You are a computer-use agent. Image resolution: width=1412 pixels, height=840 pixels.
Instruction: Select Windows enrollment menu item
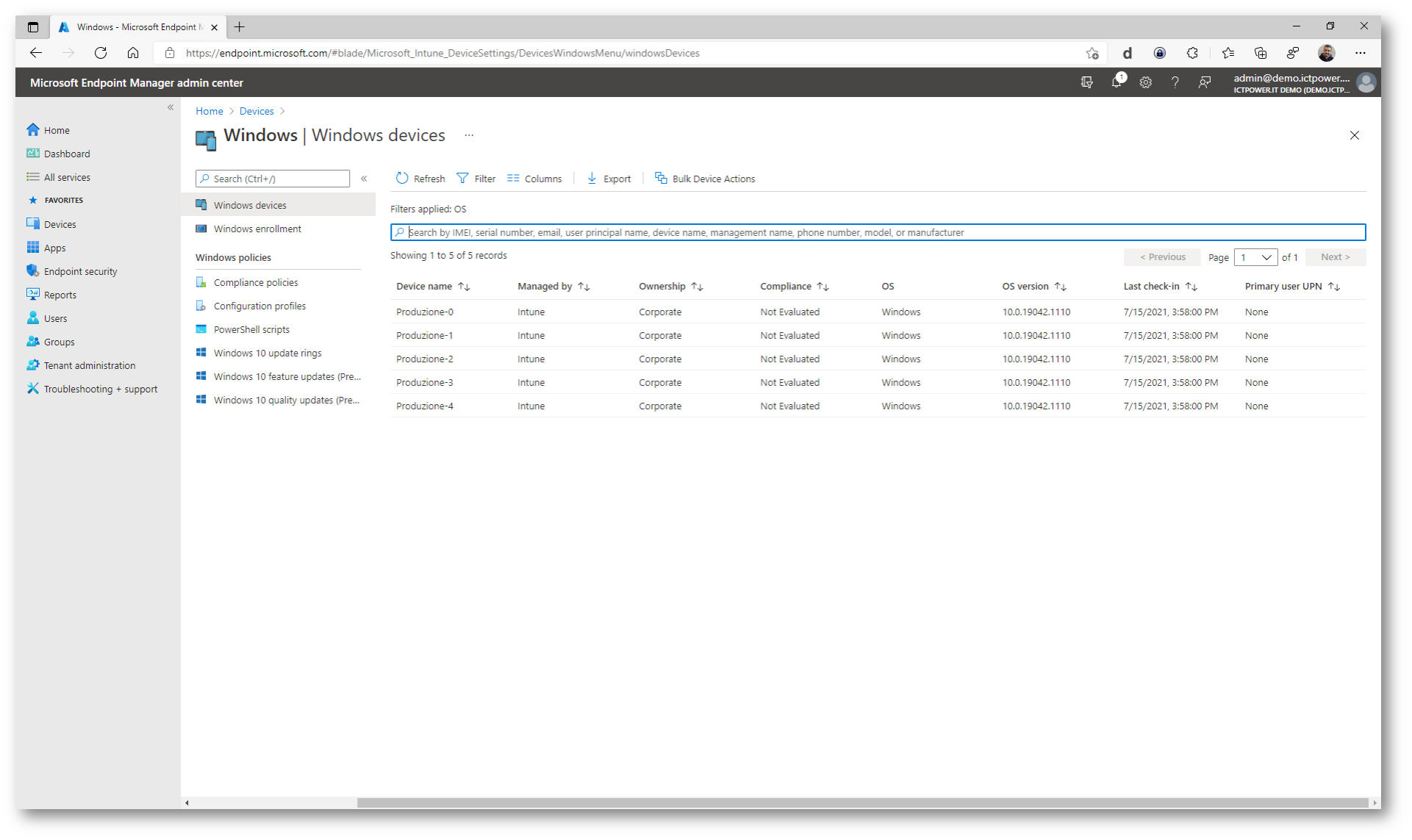coord(257,229)
